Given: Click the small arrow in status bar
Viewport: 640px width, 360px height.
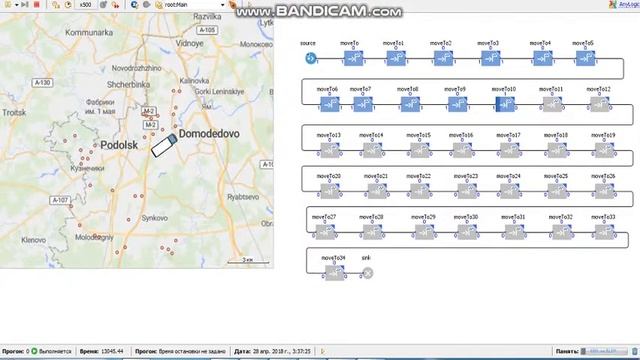Looking at the screenshot, I should tap(322, 351).
